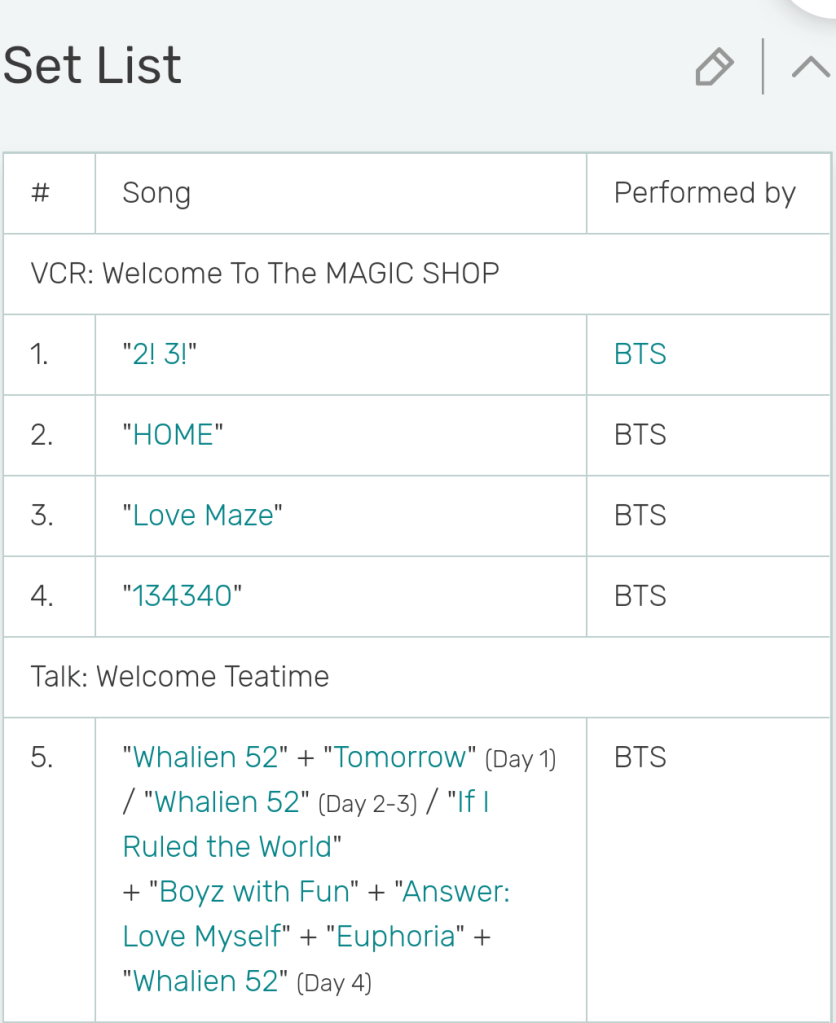Select the "134340" song link

pos(182,596)
